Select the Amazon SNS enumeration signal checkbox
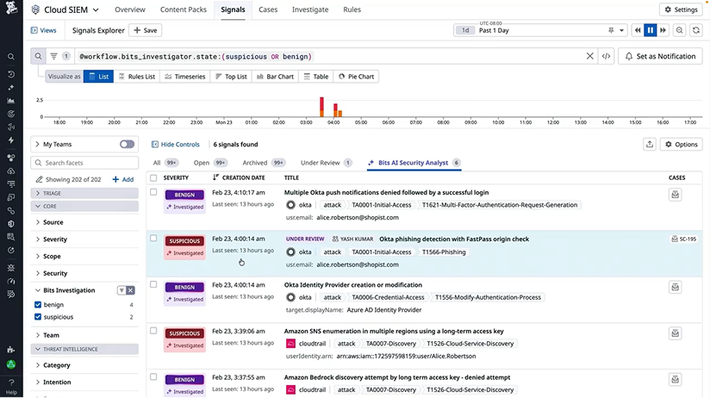Screen dimensions: 710x398 pyautogui.click(x=154, y=331)
